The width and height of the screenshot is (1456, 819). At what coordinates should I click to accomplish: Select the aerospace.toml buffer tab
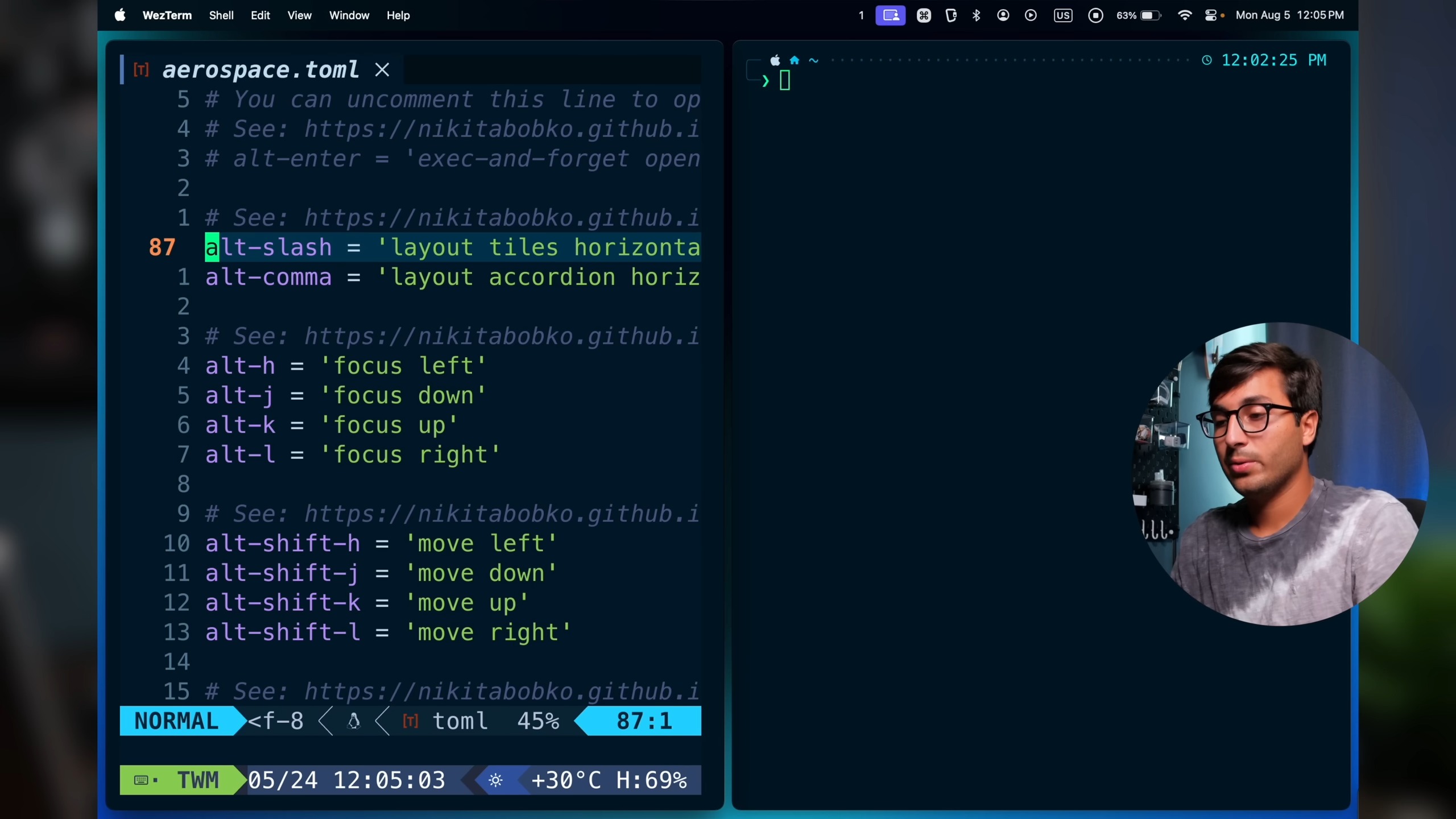260,70
